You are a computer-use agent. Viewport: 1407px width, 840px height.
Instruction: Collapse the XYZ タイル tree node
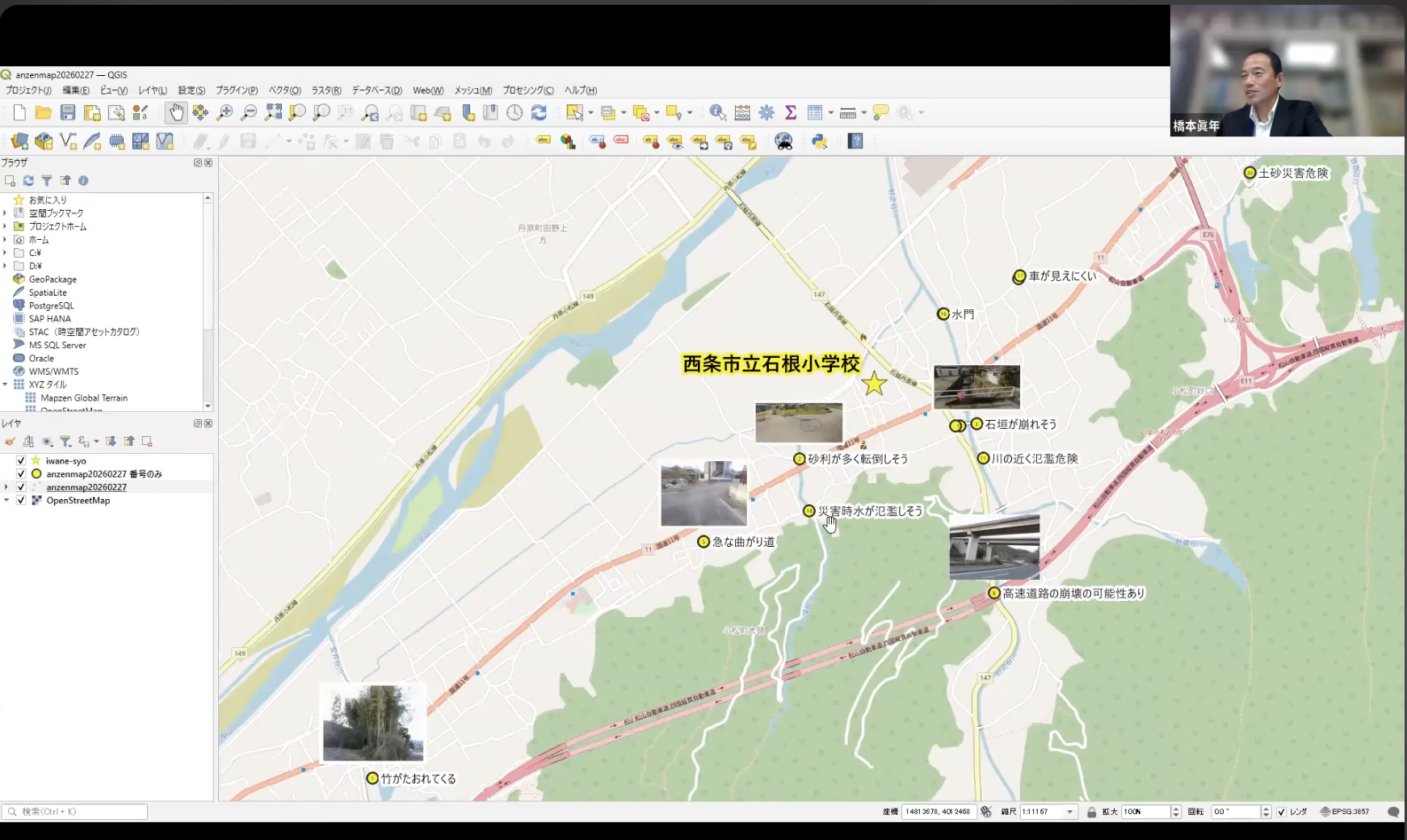point(6,384)
